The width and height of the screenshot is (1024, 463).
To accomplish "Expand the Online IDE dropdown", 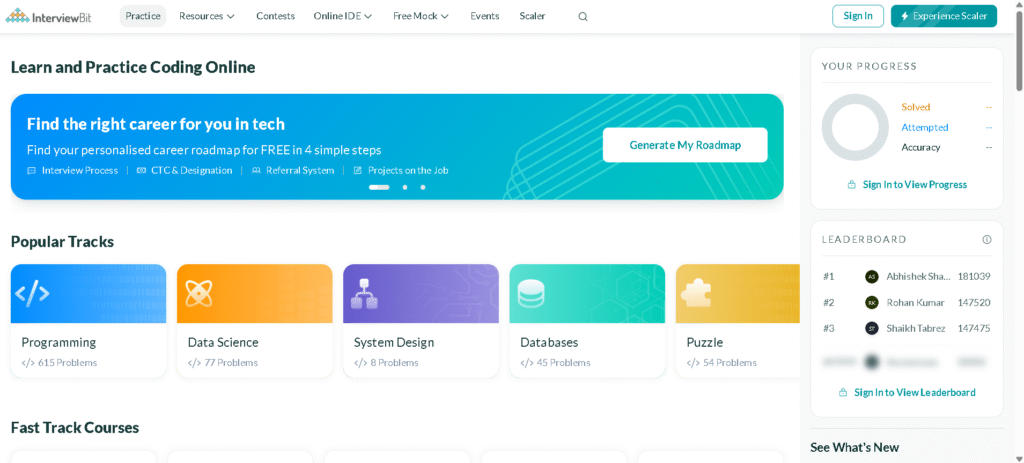I will point(342,16).
